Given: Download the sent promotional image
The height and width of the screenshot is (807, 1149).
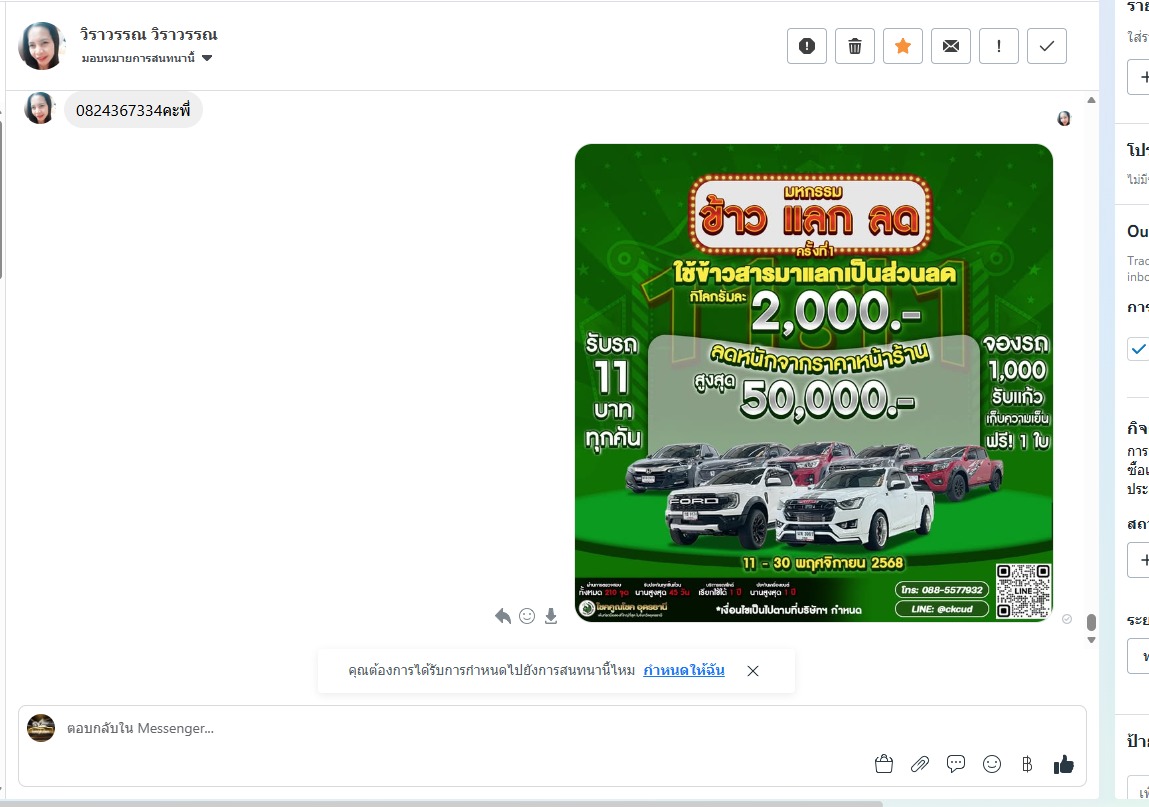Looking at the screenshot, I should click(x=551, y=616).
